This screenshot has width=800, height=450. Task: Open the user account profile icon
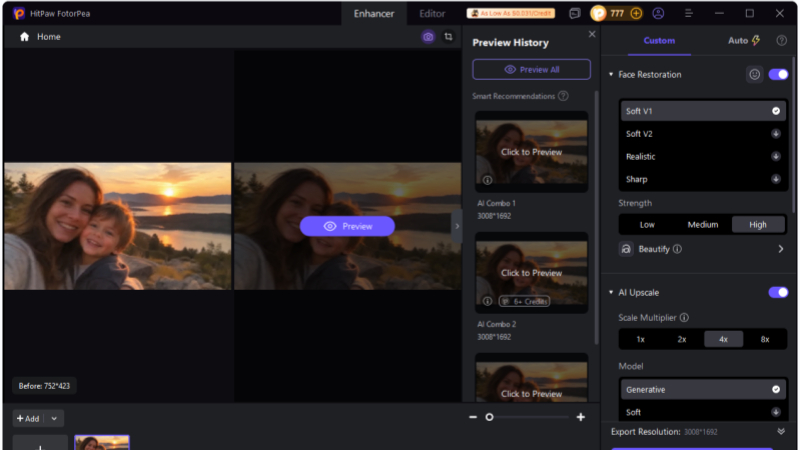pos(658,14)
